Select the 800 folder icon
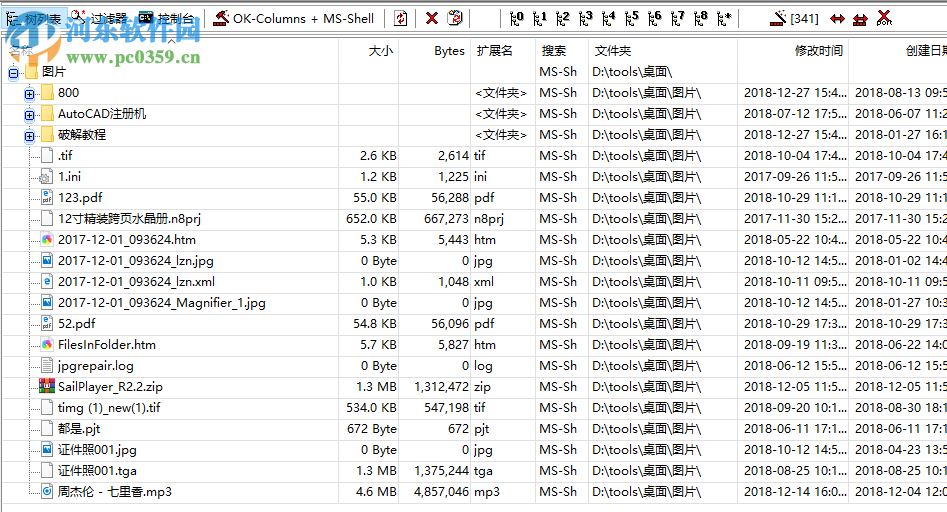This screenshot has width=947, height=512. (x=48, y=93)
